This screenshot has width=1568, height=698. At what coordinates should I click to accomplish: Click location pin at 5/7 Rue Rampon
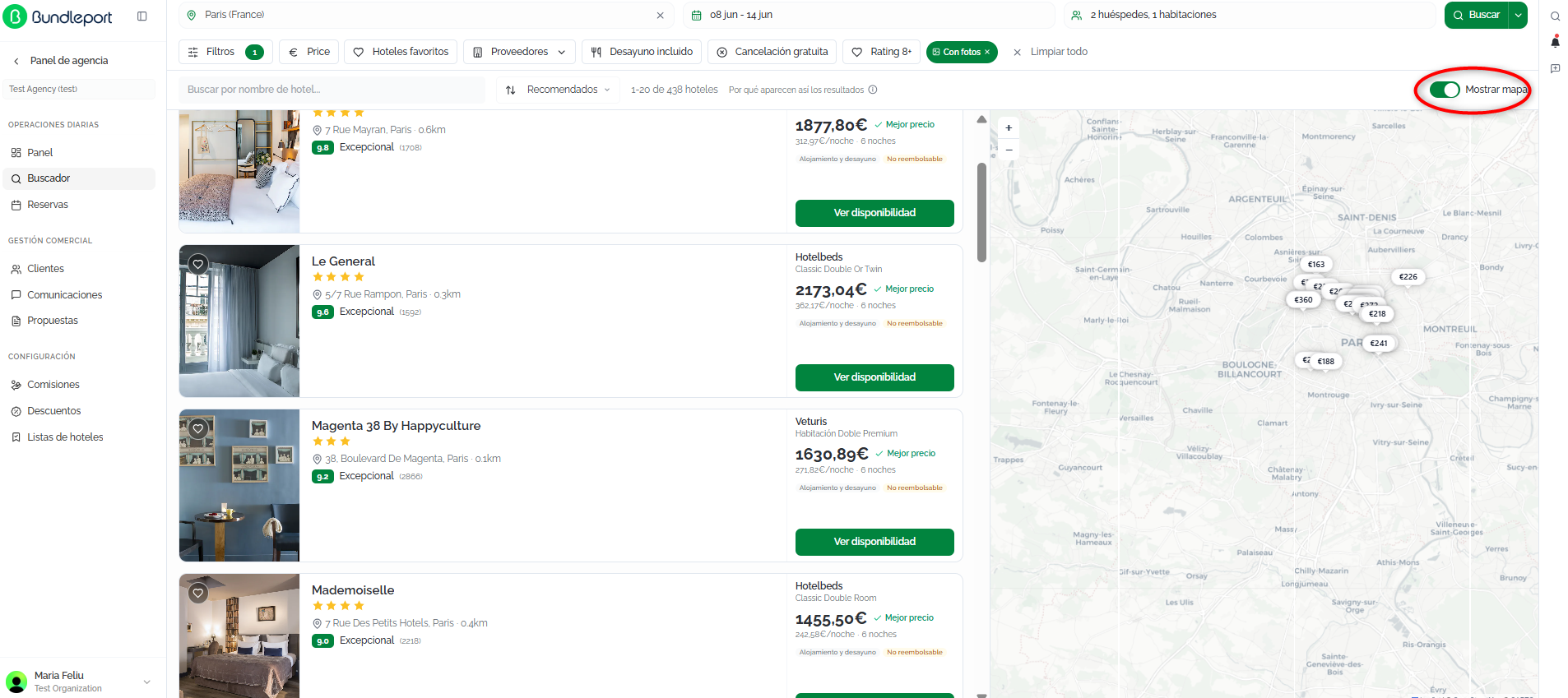pyautogui.click(x=317, y=295)
